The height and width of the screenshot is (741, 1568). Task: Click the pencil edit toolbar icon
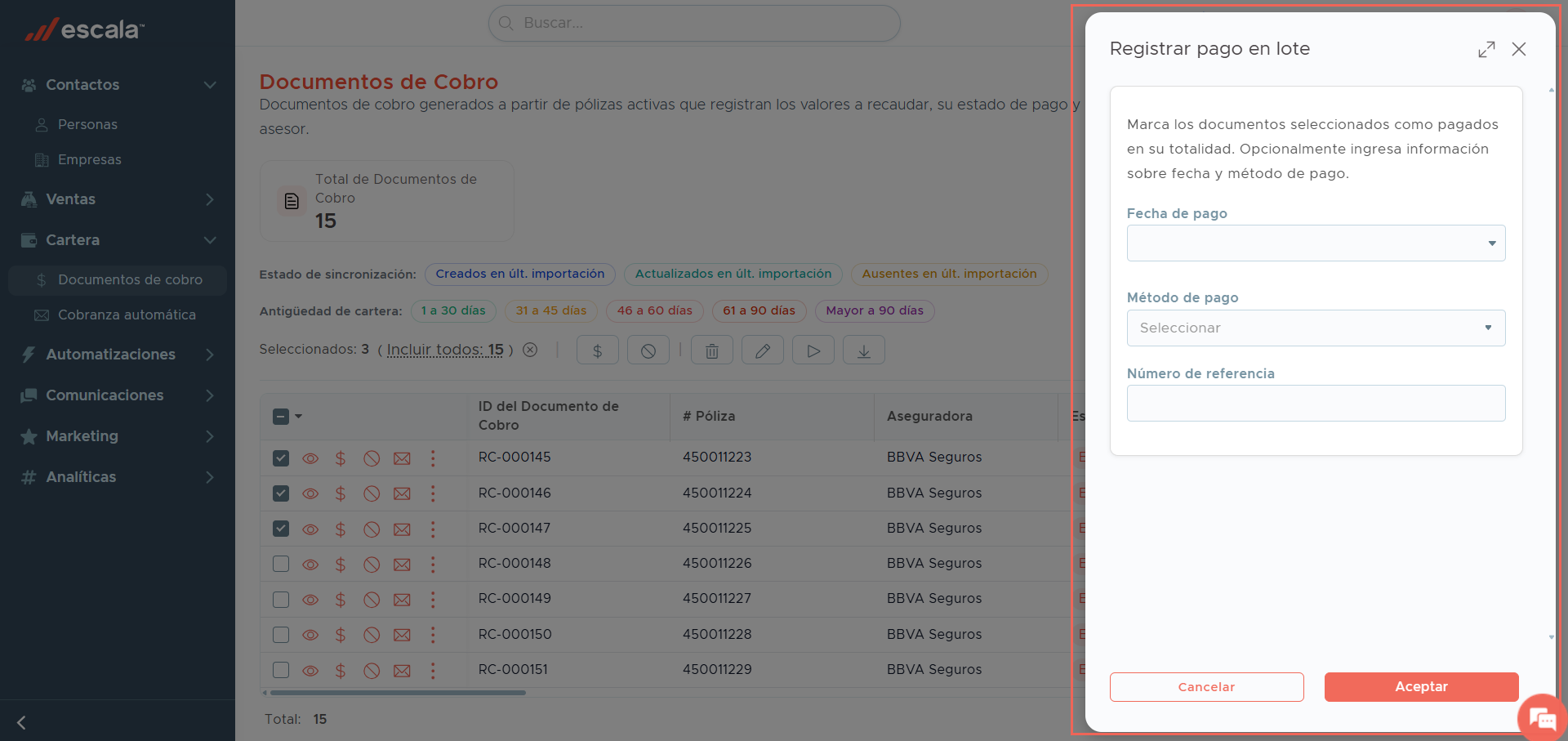763,350
